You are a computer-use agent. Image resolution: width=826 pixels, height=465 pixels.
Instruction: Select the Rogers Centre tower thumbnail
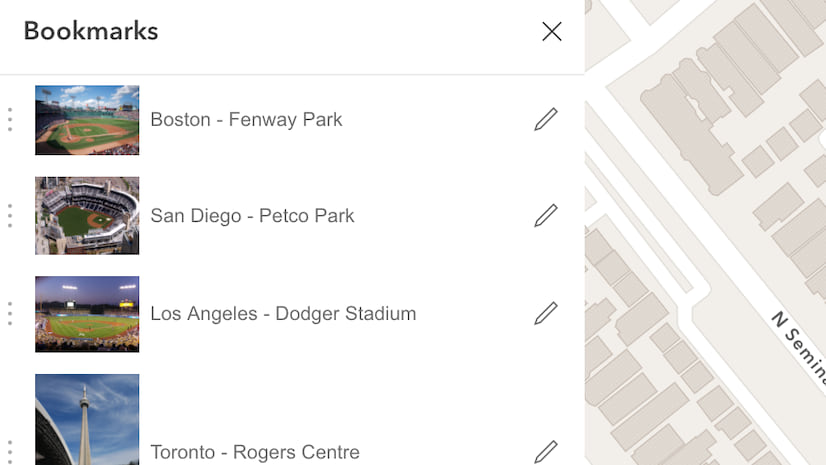point(87,420)
